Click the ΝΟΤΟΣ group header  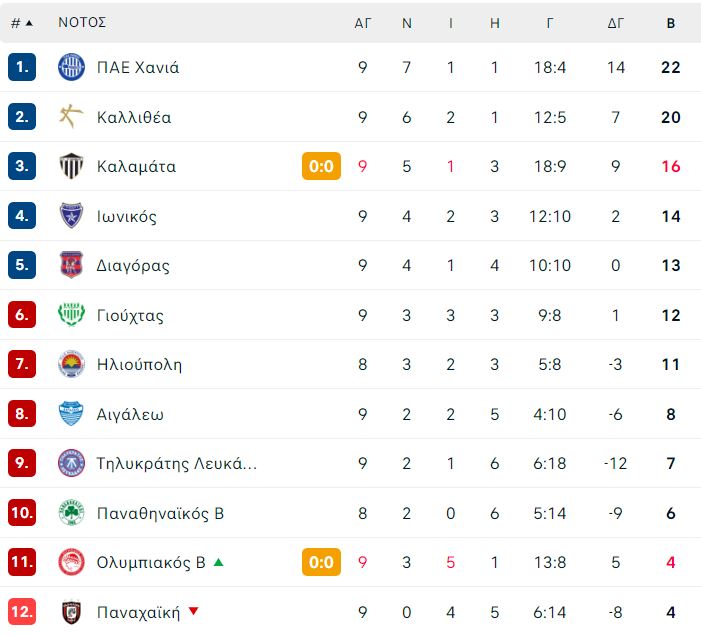coord(82,22)
